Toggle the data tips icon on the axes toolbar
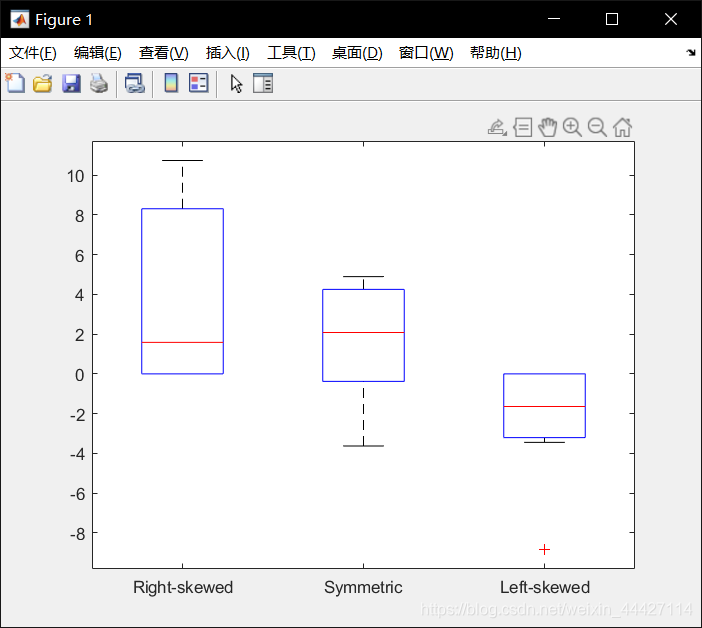This screenshot has width=702, height=628. (x=522, y=128)
